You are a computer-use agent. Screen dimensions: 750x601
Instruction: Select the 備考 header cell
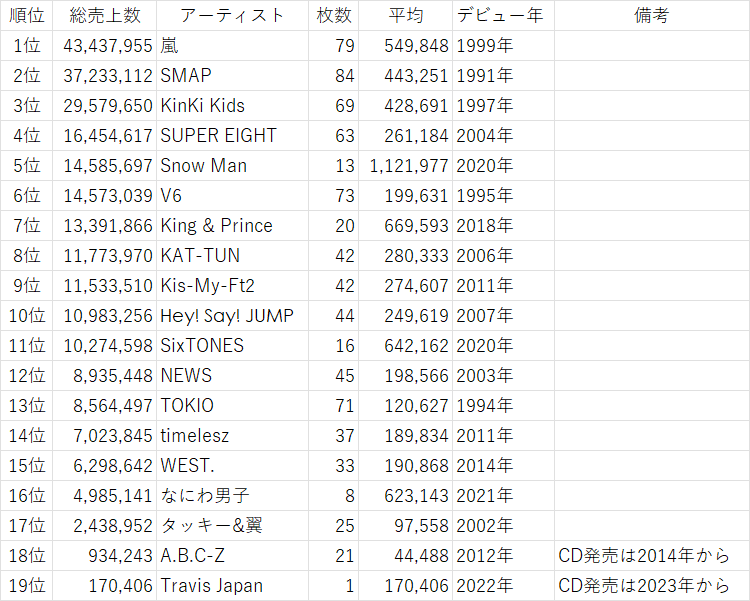652,15
